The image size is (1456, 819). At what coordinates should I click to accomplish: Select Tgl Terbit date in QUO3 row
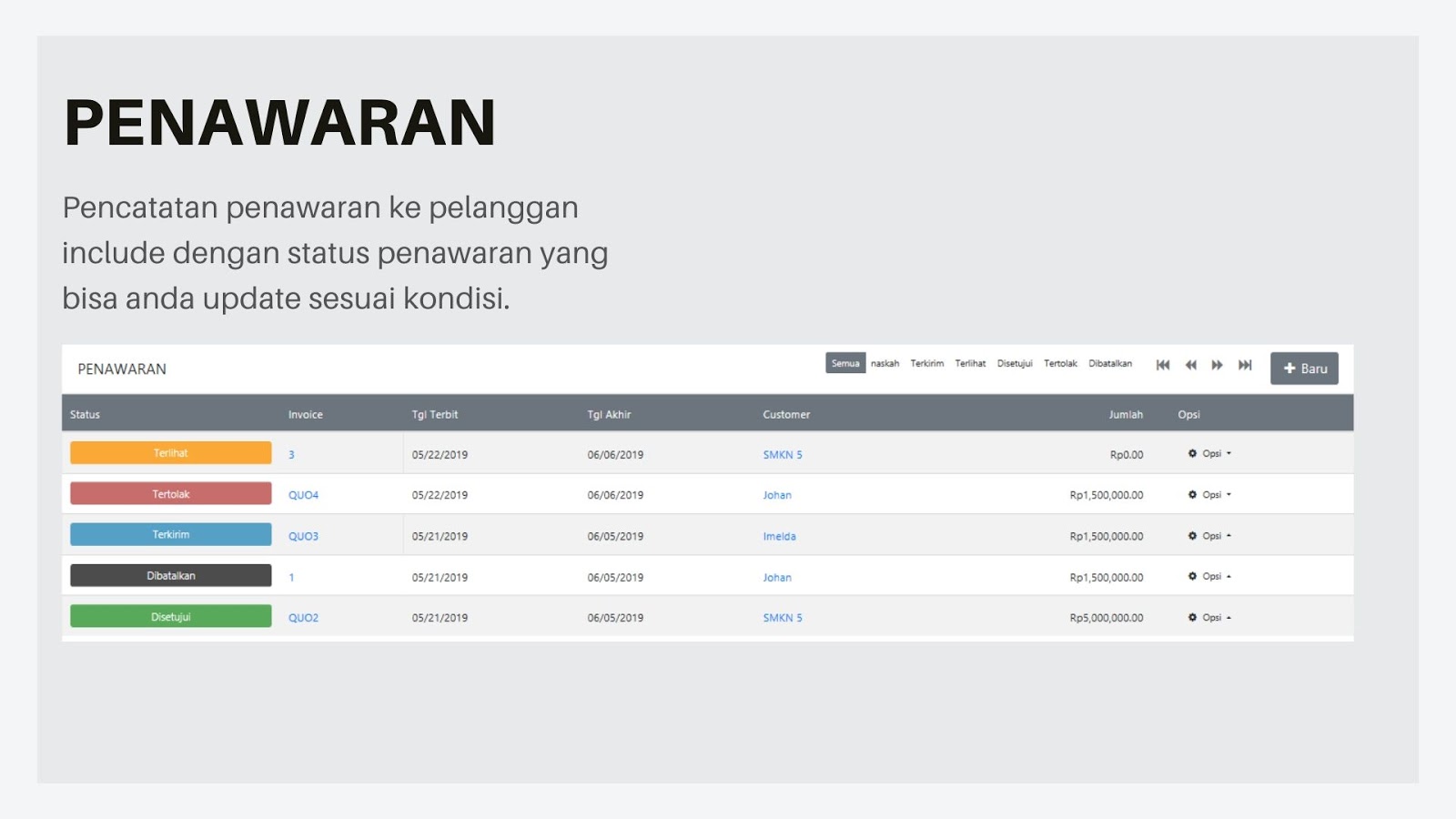coord(440,536)
